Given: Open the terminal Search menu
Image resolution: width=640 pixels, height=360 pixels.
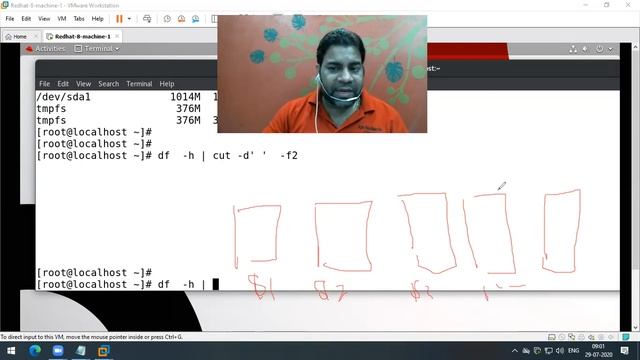Looking at the screenshot, I should tap(109, 84).
